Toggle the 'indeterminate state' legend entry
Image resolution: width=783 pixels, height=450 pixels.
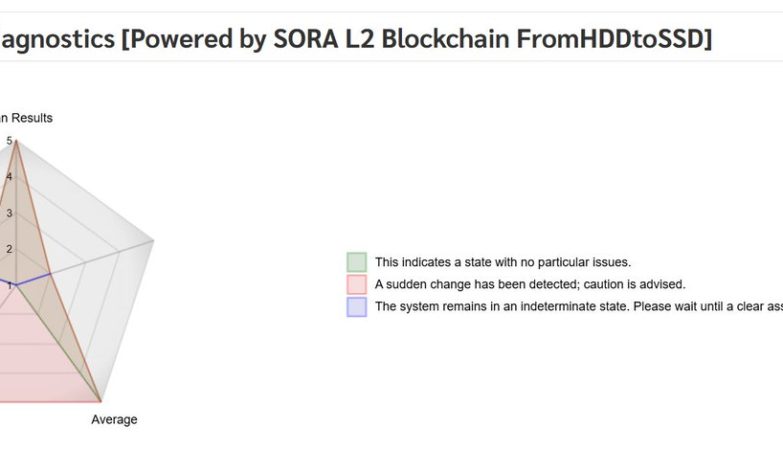579,306
